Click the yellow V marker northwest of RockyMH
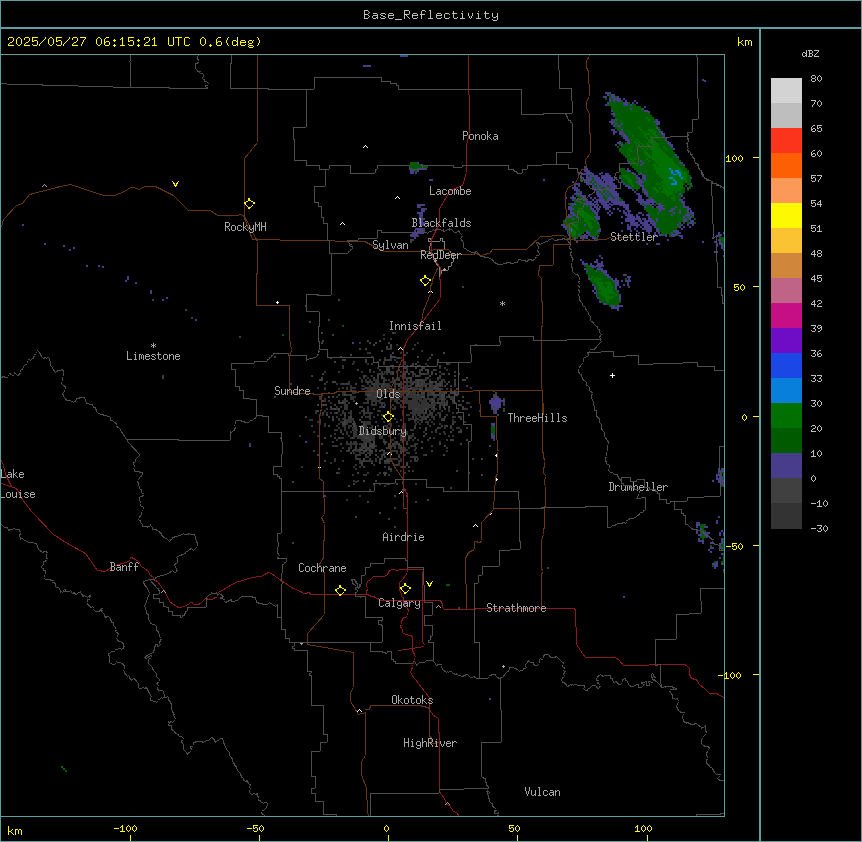The height and width of the screenshot is (842, 862). pos(175,184)
